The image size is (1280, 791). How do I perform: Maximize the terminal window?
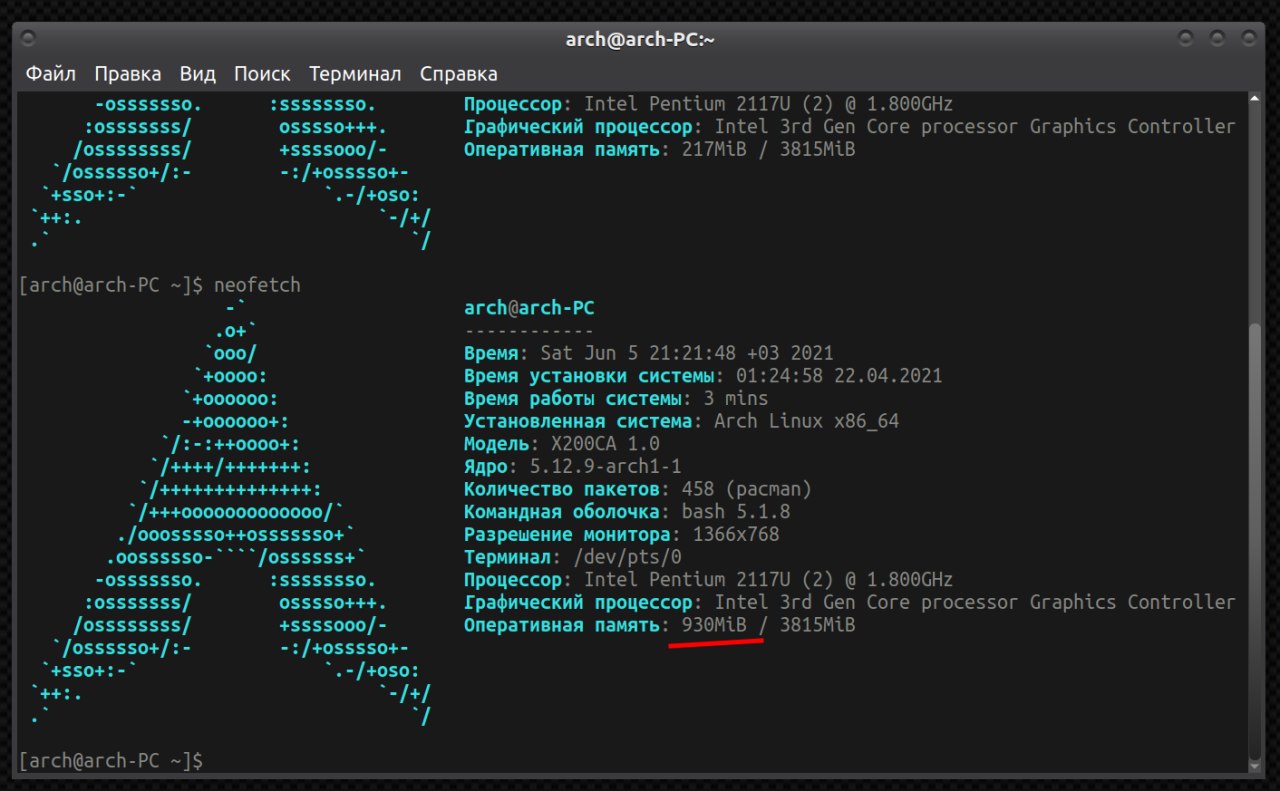pos(1217,39)
